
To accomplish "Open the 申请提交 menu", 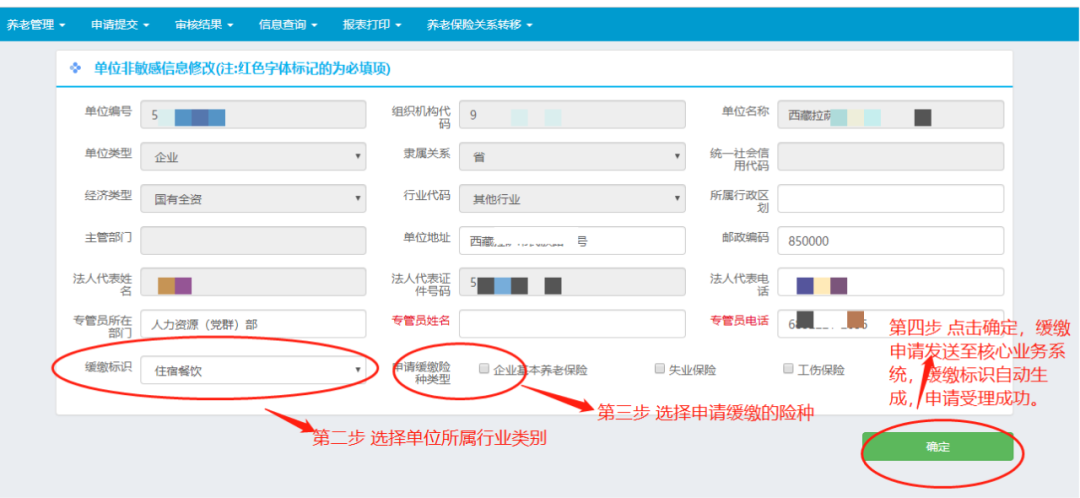I will tap(119, 23).
